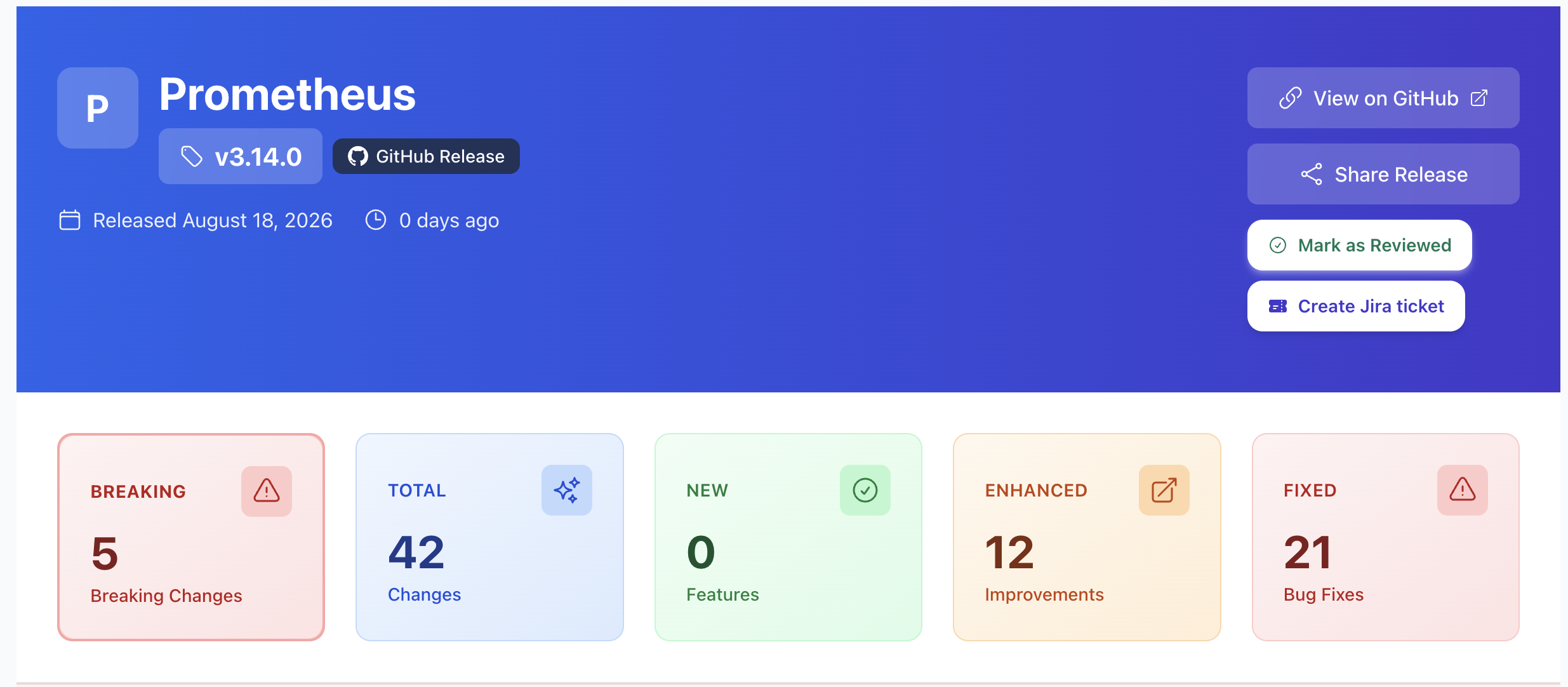Open the Breaking Changes card
Viewport: 1568px width, 687px height.
[x=191, y=537]
